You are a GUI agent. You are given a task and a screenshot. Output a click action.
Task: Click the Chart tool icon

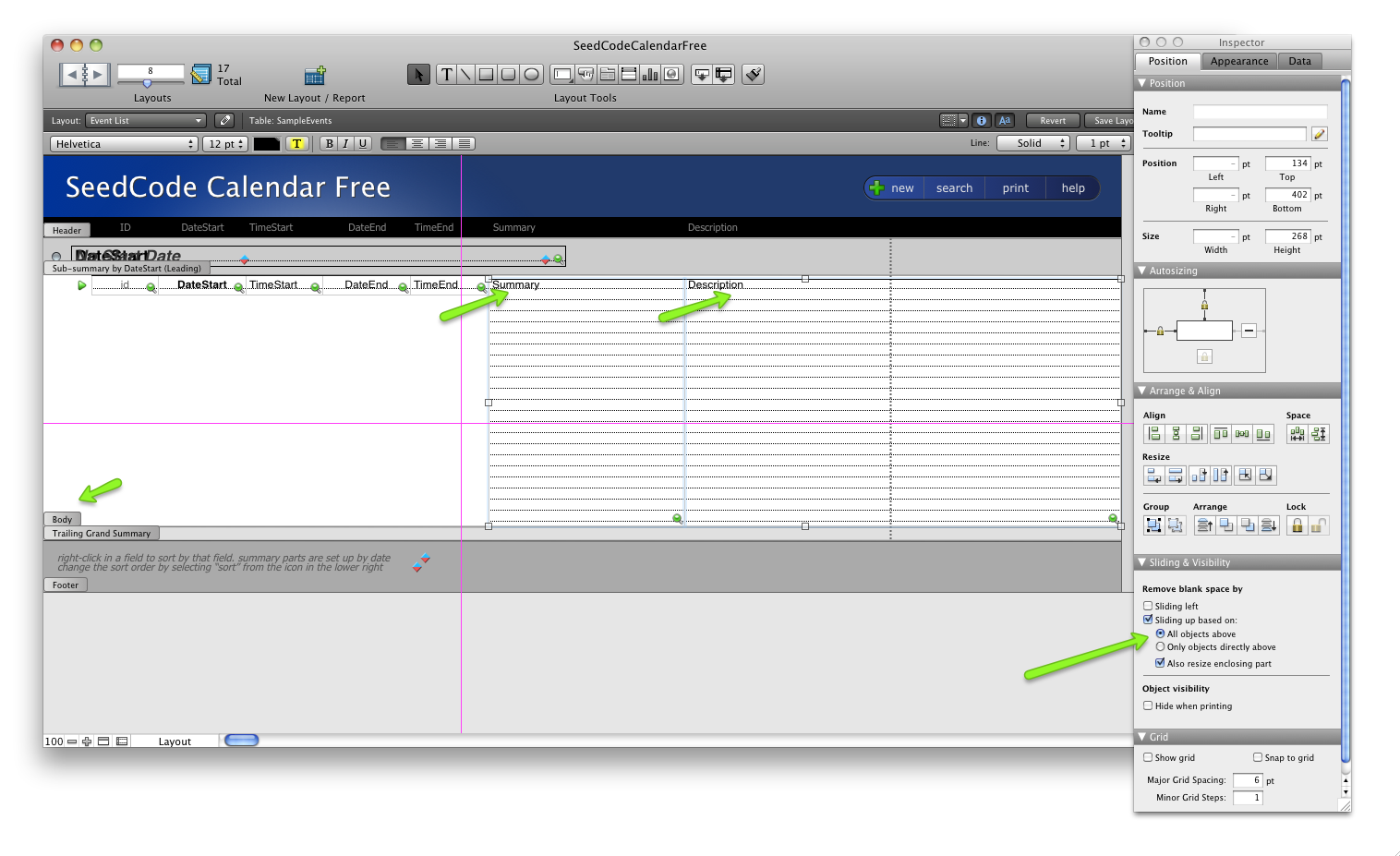coord(650,75)
